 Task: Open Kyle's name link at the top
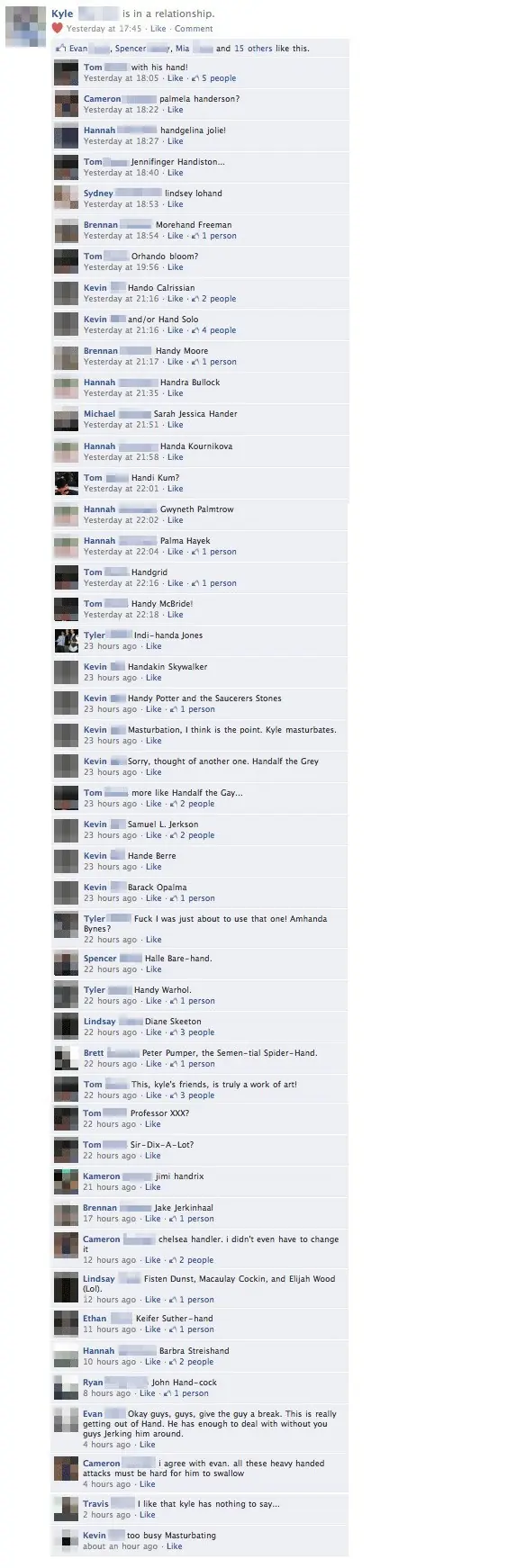(x=62, y=14)
